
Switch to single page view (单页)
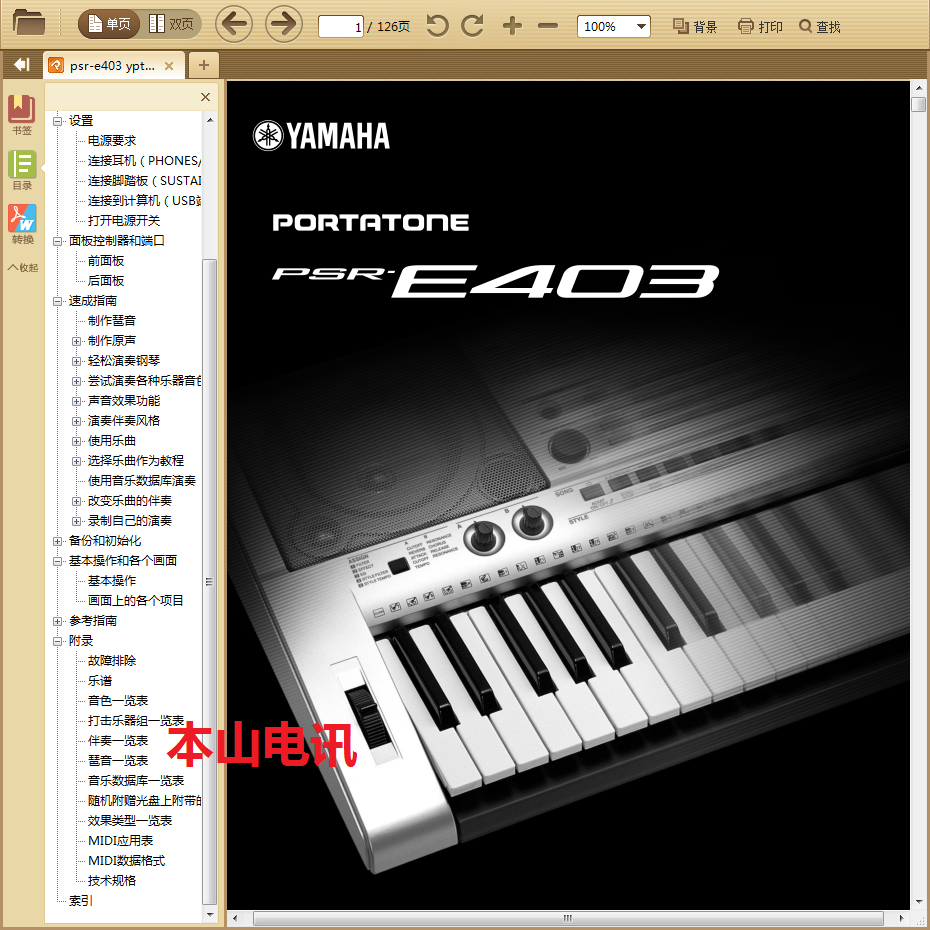point(109,24)
